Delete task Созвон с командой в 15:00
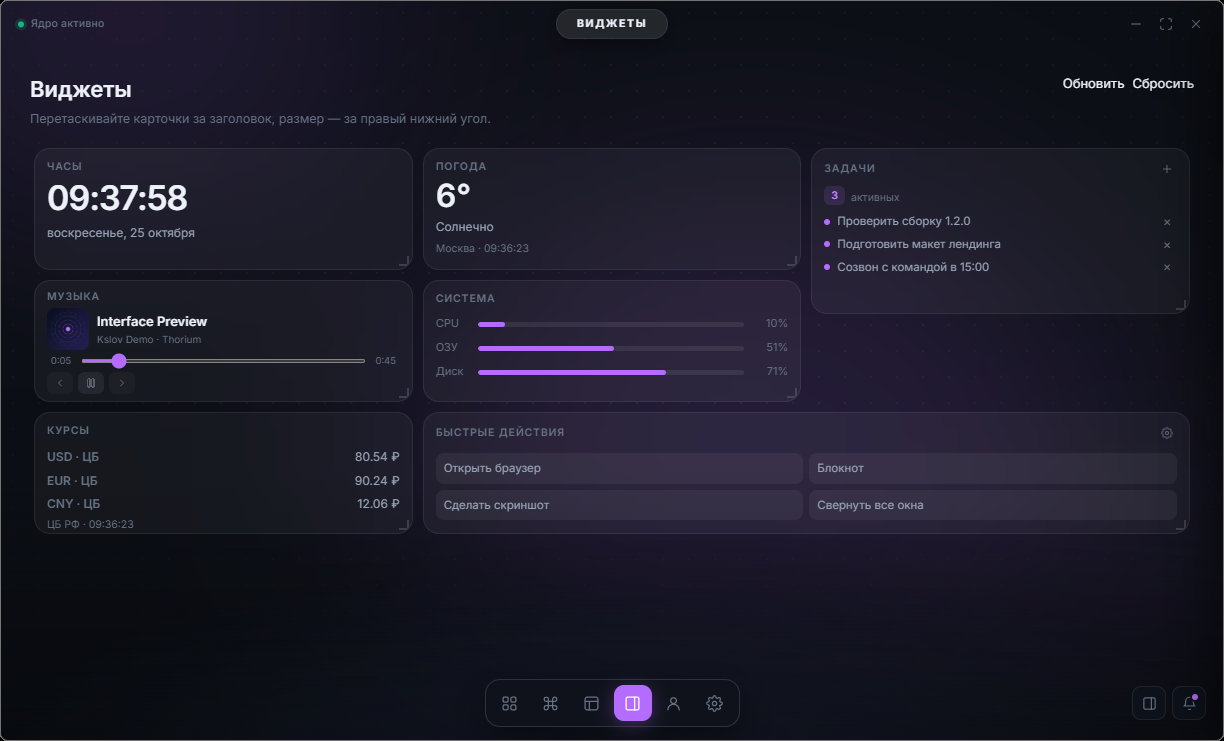The width and height of the screenshot is (1224, 741). pos(1167,267)
